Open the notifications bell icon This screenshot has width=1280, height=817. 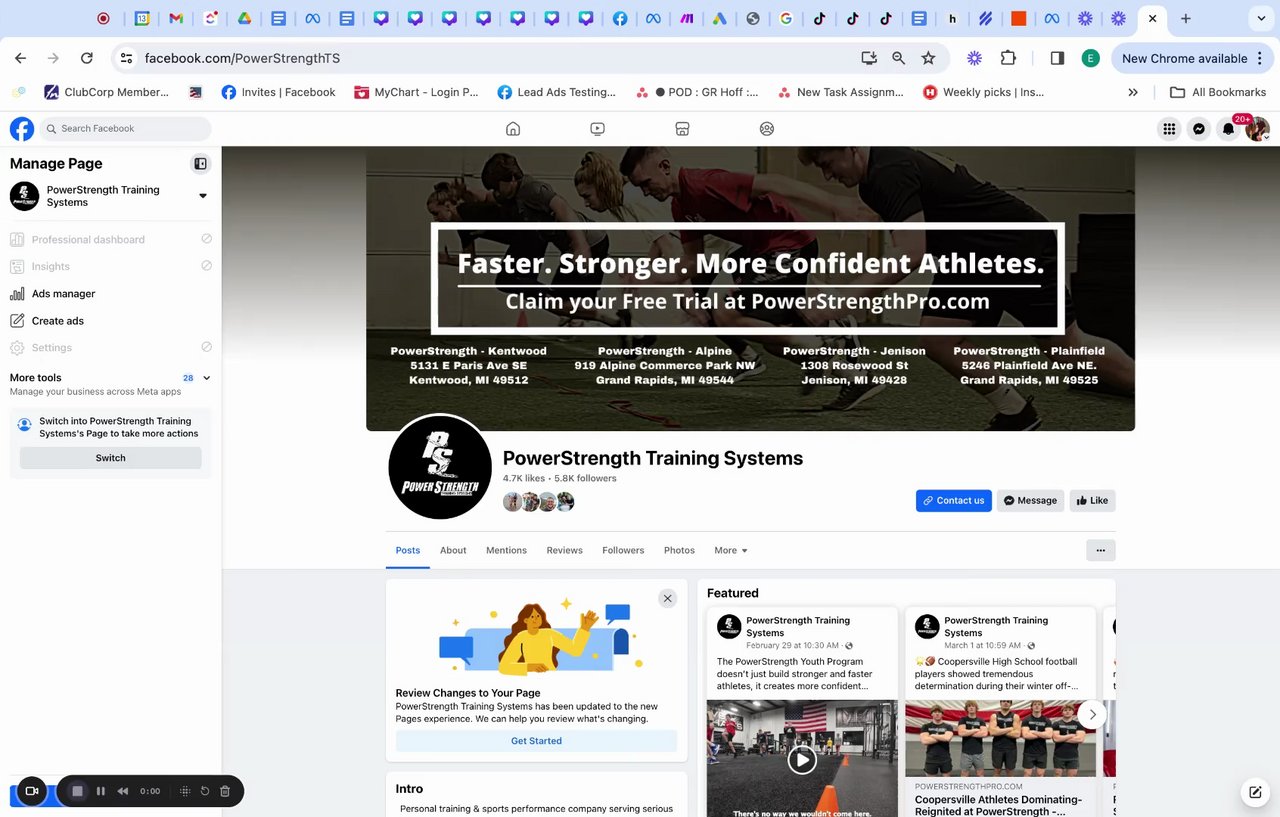pyautogui.click(x=1229, y=129)
